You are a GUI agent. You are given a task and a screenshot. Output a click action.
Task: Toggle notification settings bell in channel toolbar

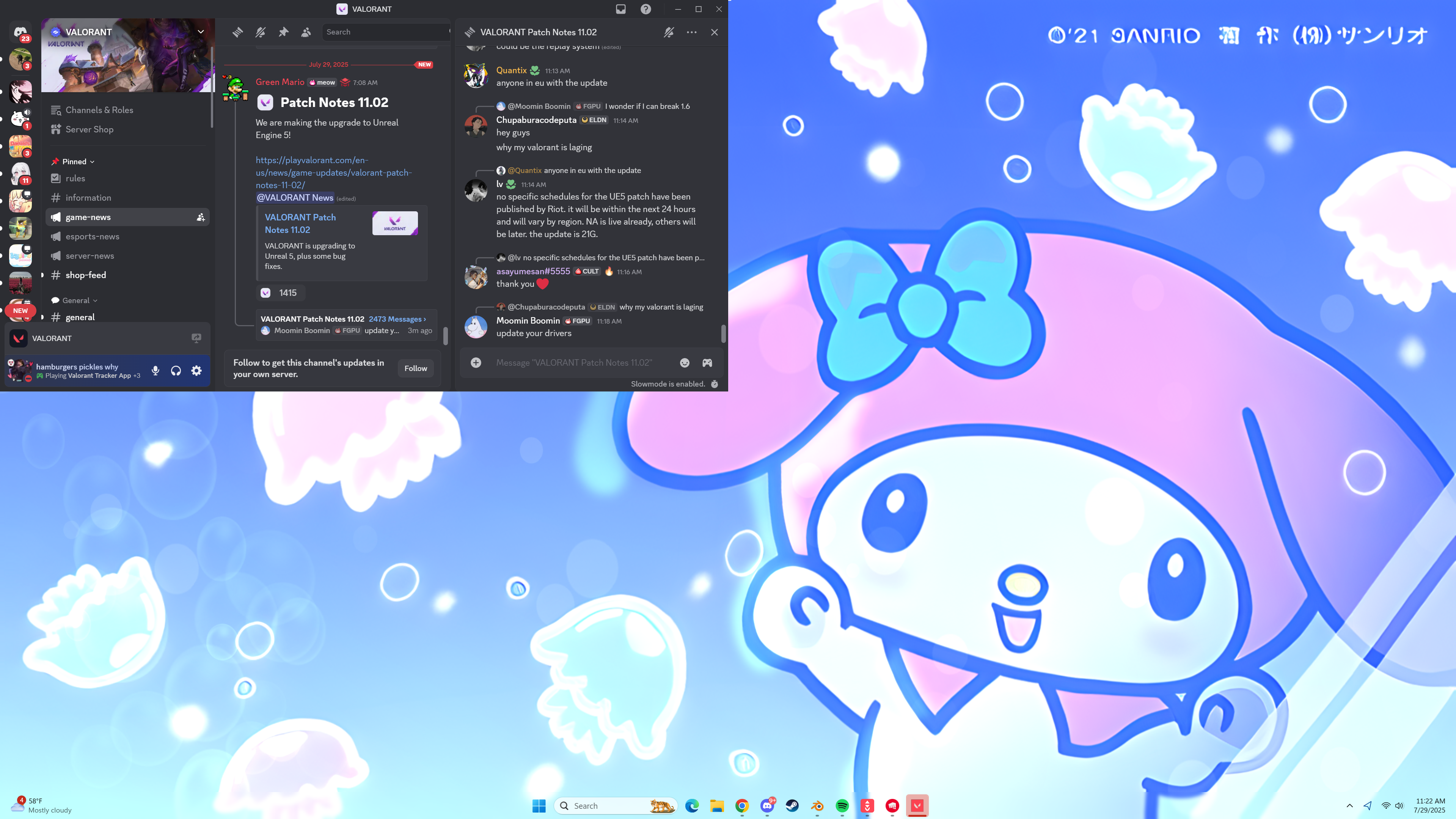coord(261,32)
